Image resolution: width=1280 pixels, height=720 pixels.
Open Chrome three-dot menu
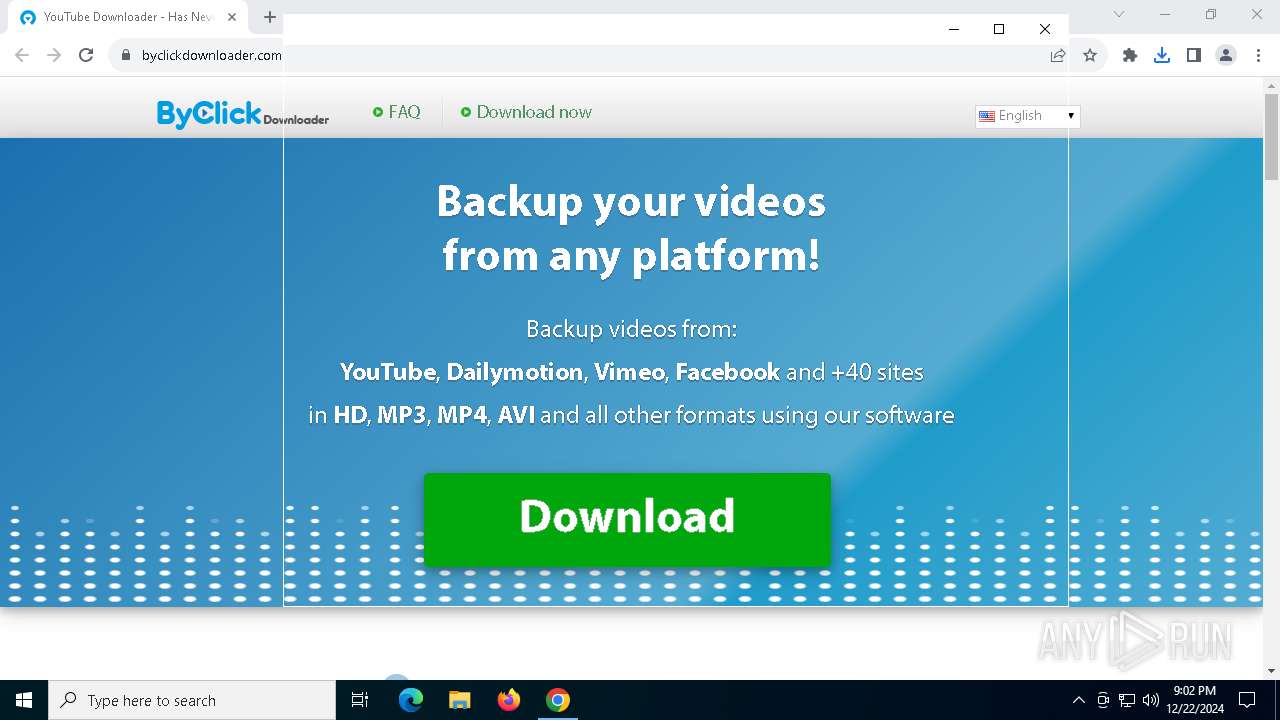(x=1258, y=55)
